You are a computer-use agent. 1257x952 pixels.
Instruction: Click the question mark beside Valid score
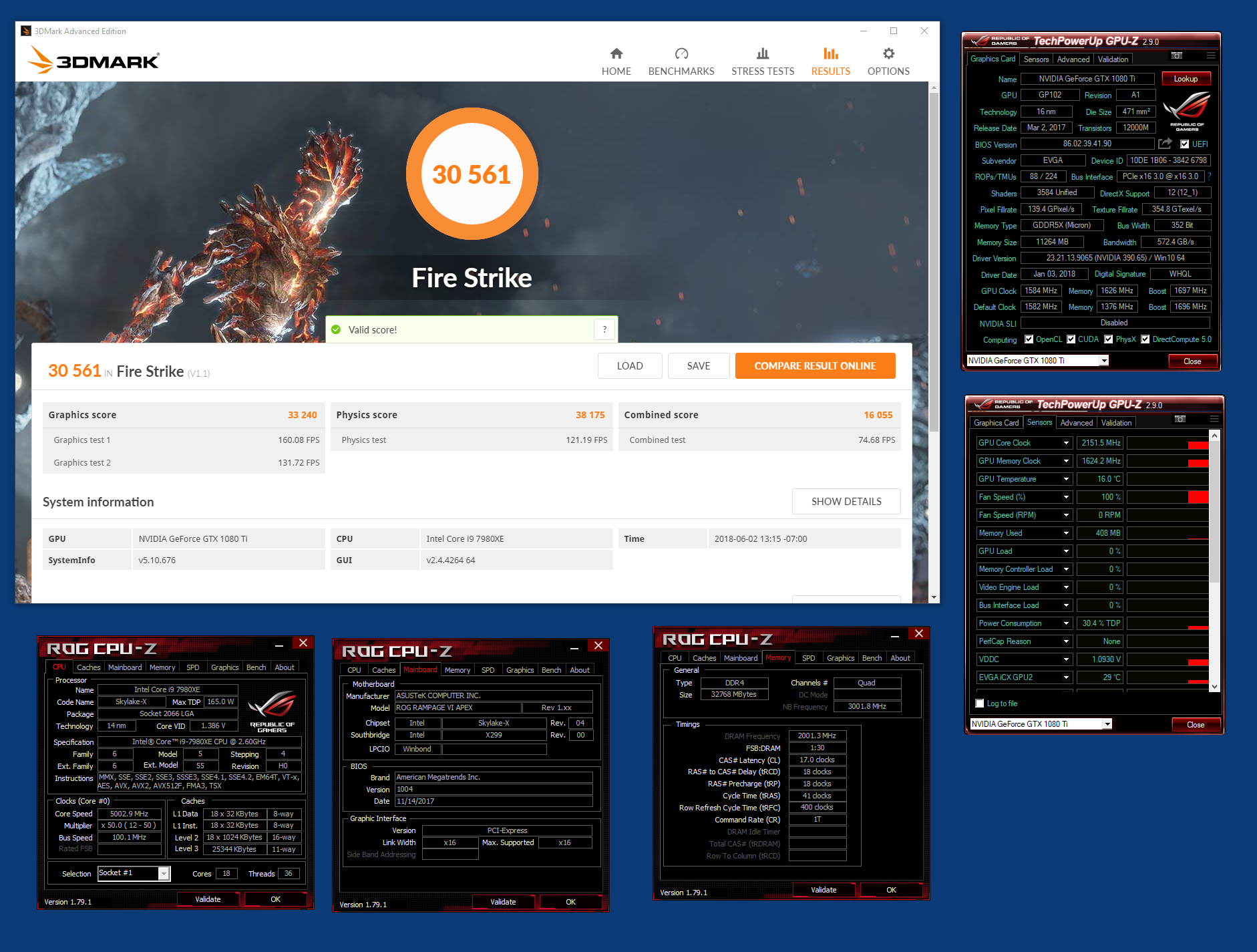tap(604, 329)
